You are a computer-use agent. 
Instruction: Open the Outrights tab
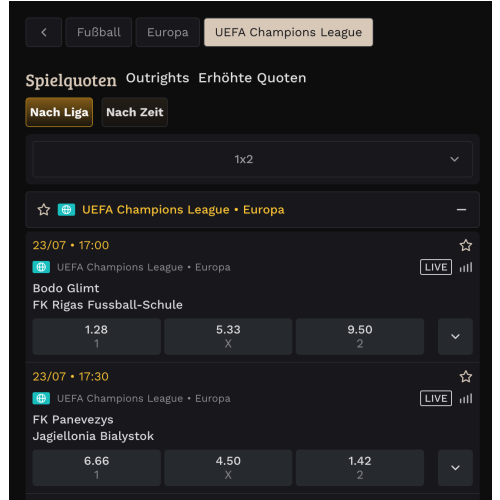[157, 78]
